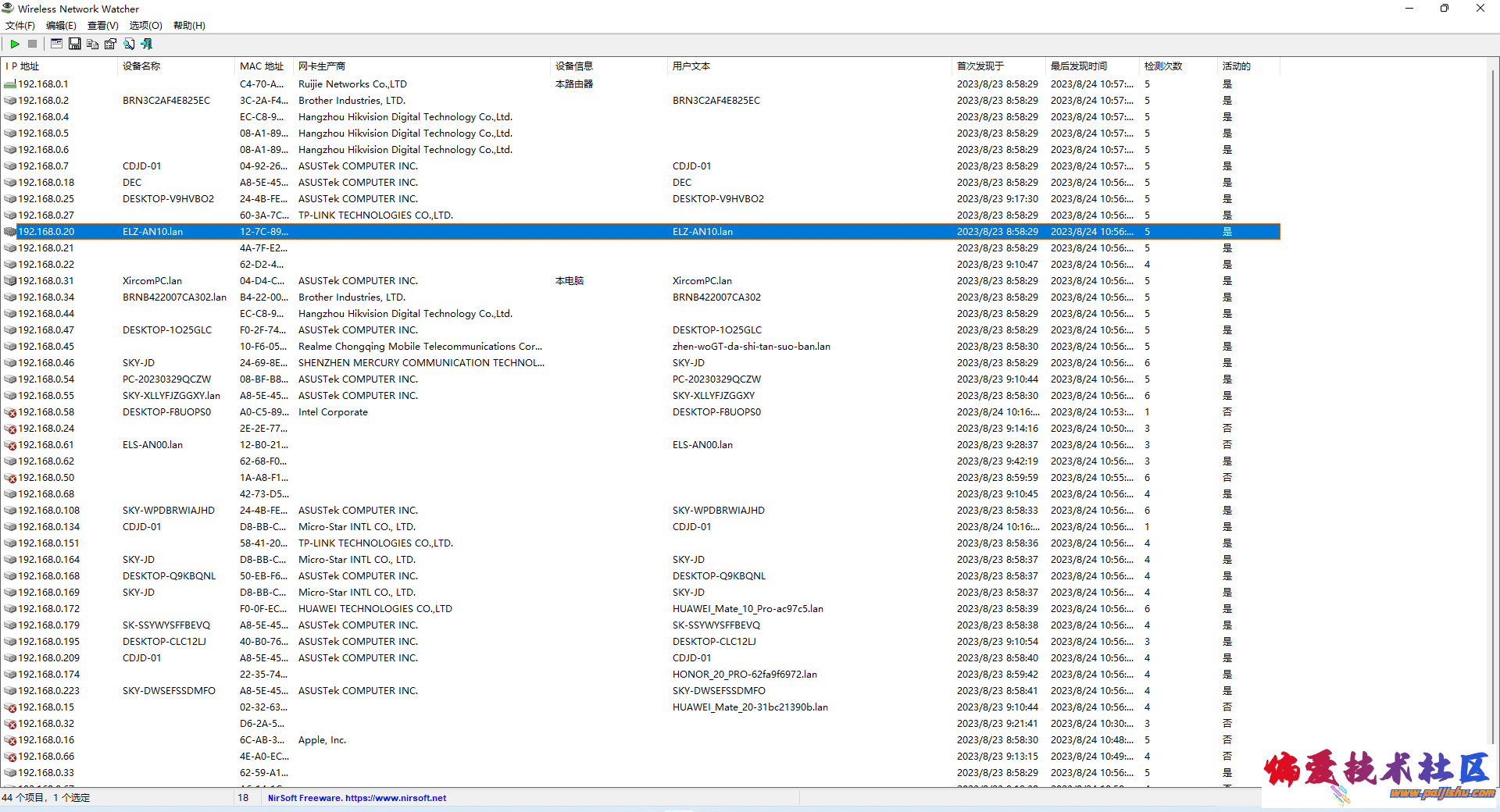Select the XircomPC.lan device row
The height and width of the screenshot is (812, 1500).
[x=152, y=281]
